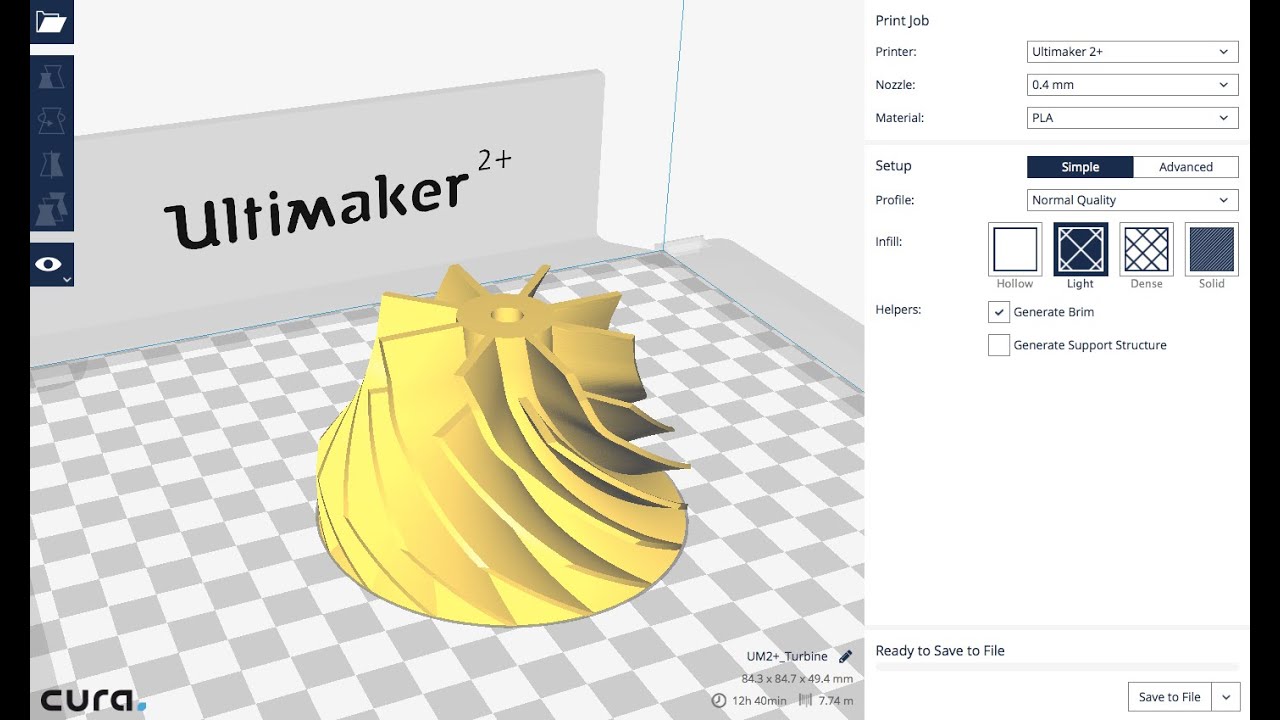Expand the Nozzle size dropdown
Viewport: 1280px width, 720px height.
[1132, 85]
